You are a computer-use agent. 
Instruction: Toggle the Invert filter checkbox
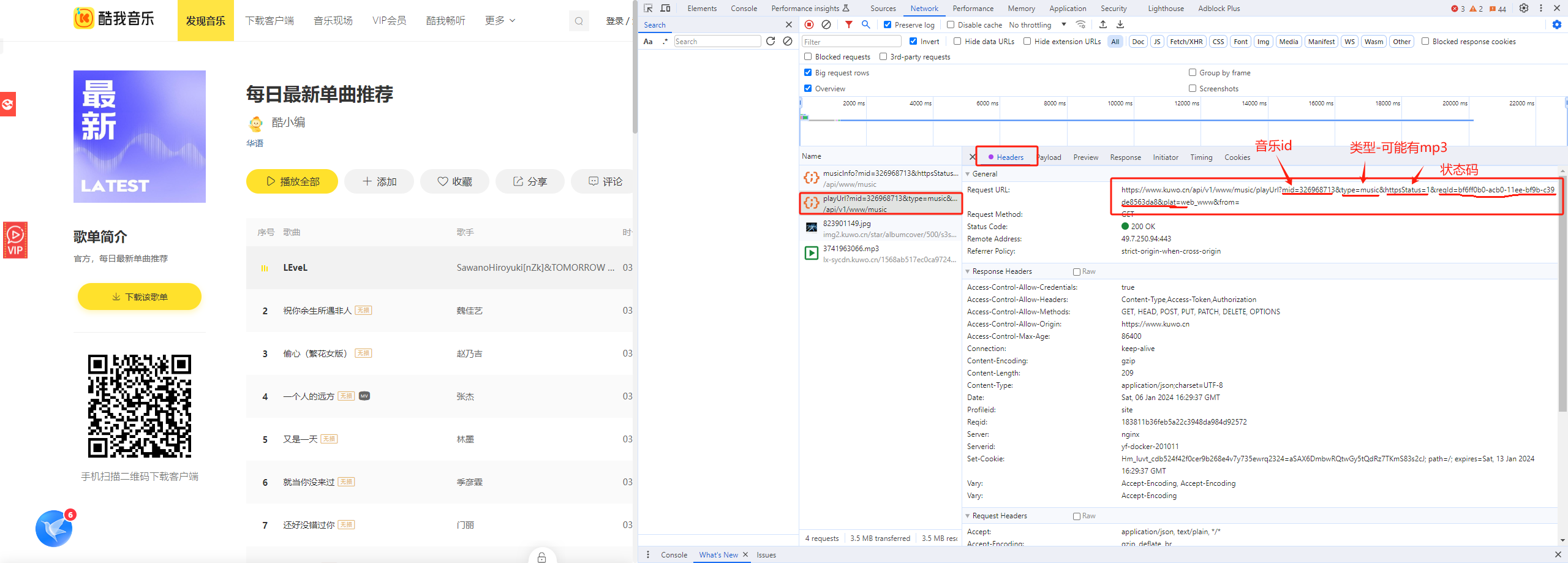pyautogui.click(x=913, y=41)
